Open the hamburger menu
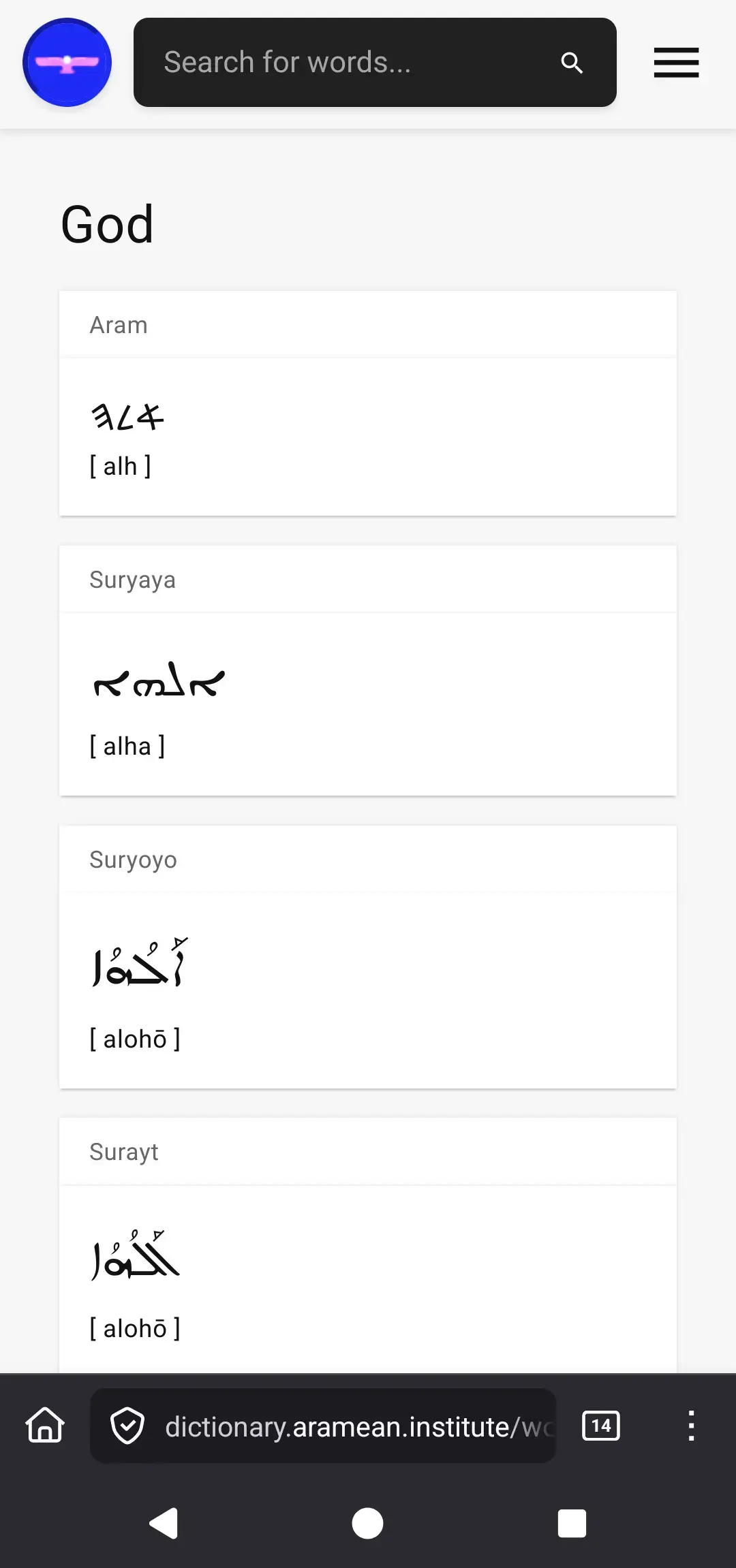736x1568 pixels. 676,63
